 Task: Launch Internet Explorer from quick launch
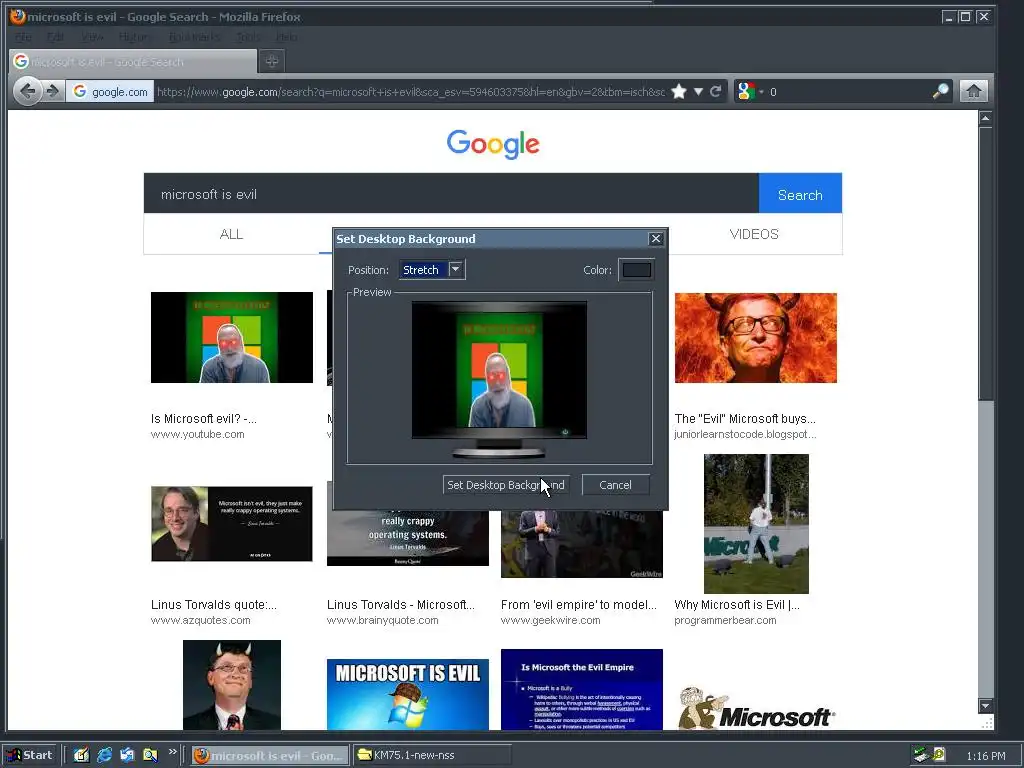[104, 756]
